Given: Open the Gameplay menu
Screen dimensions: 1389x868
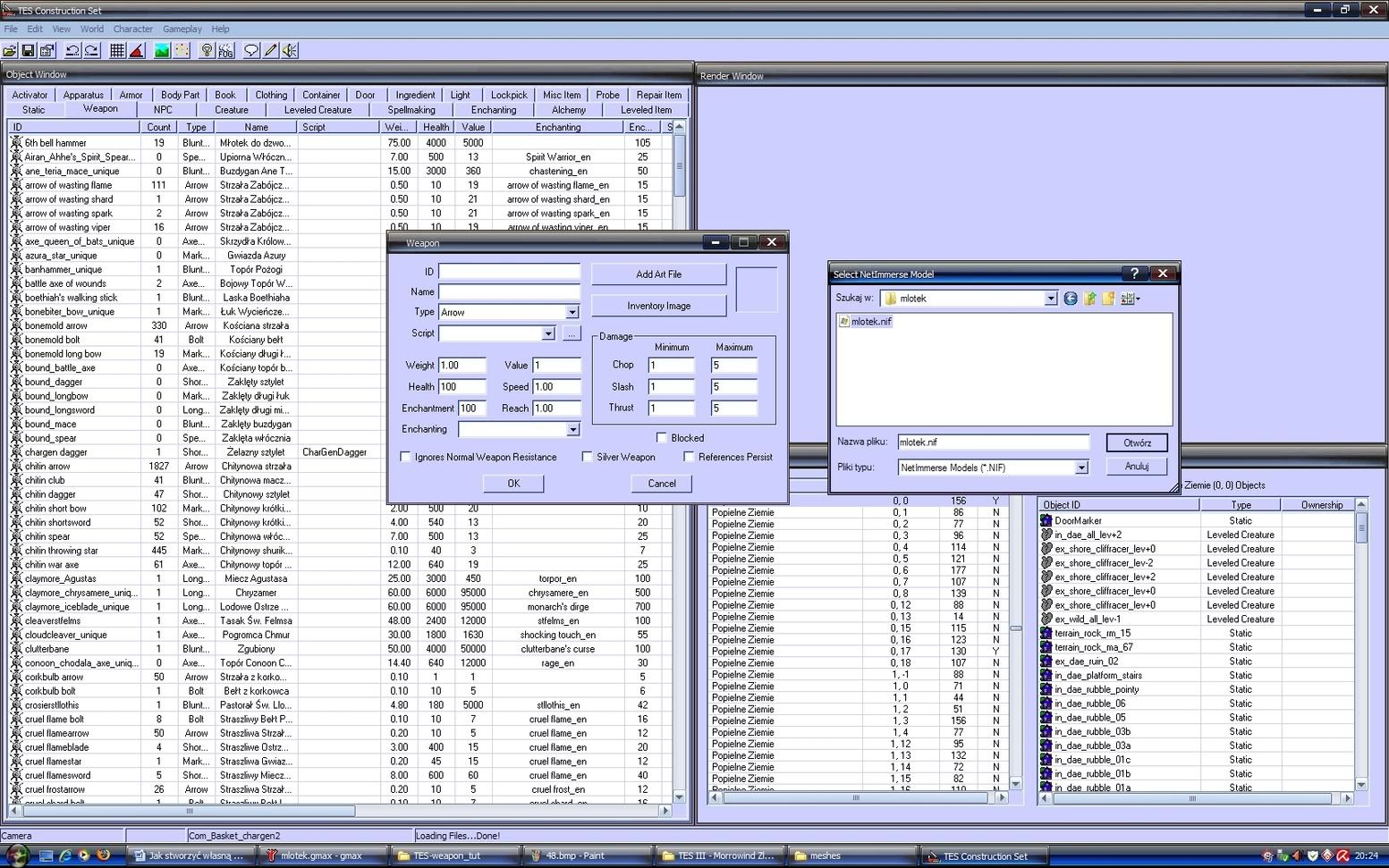Looking at the screenshot, I should tap(182, 29).
